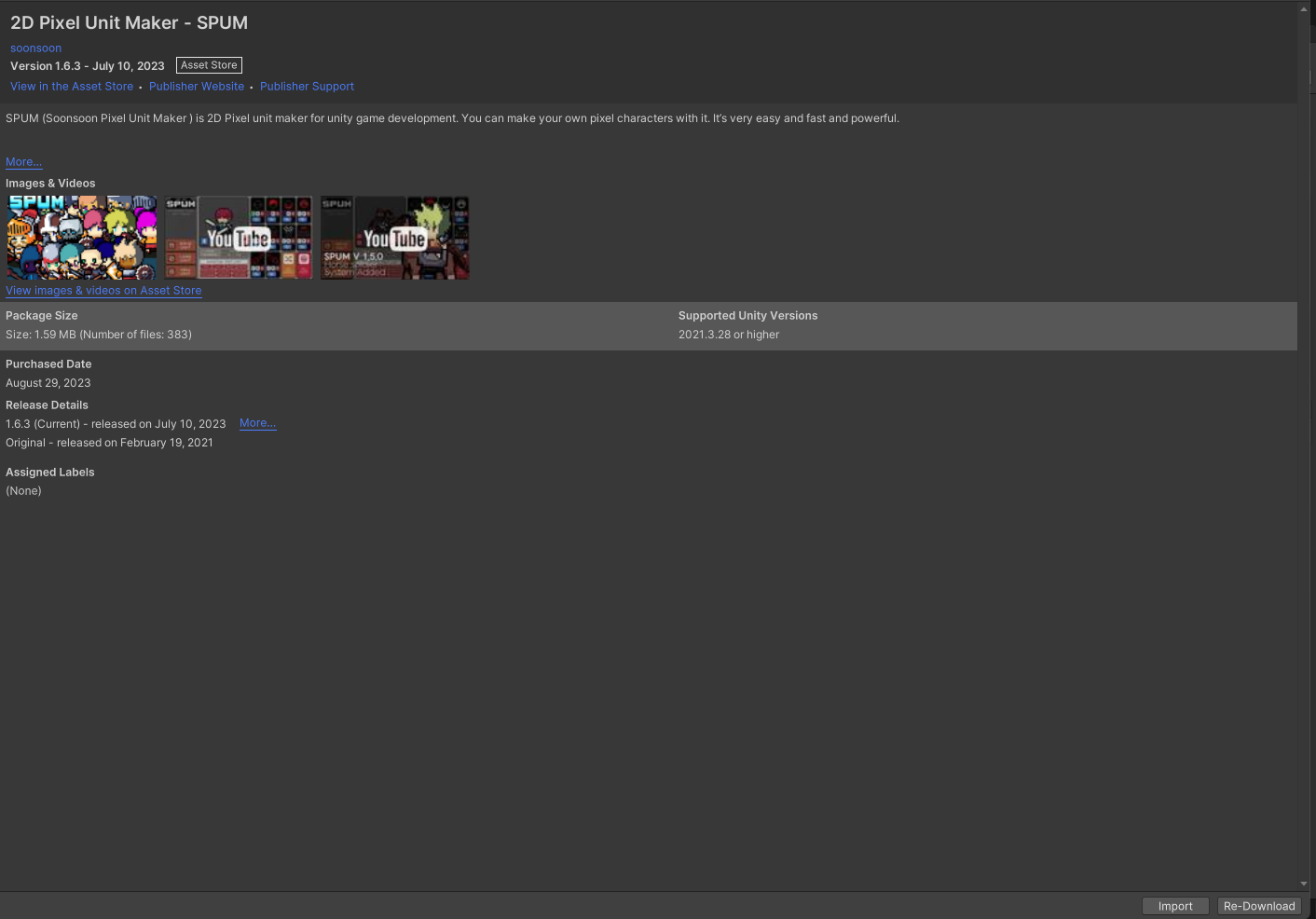This screenshot has width=1316, height=919.
Task: Open the soonsoon publisher link
Action: pyautogui.click(x=35, y=48)
